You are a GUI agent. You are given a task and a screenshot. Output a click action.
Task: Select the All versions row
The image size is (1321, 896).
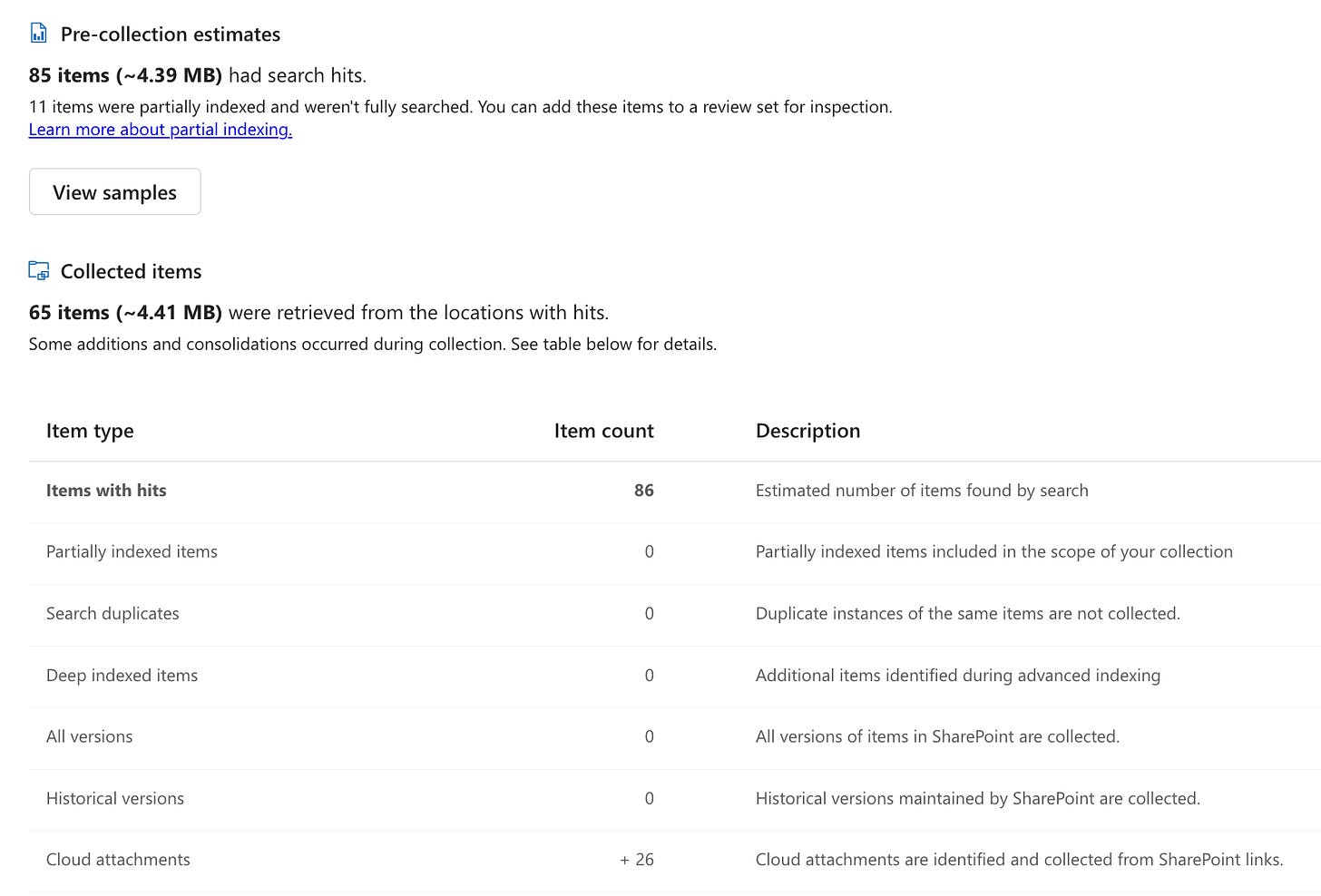point(89,736)
